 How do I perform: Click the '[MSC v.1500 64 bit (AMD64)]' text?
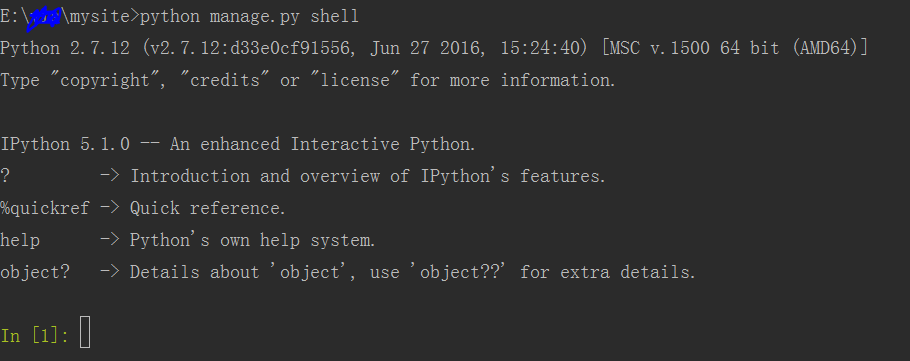pos(735,48)
